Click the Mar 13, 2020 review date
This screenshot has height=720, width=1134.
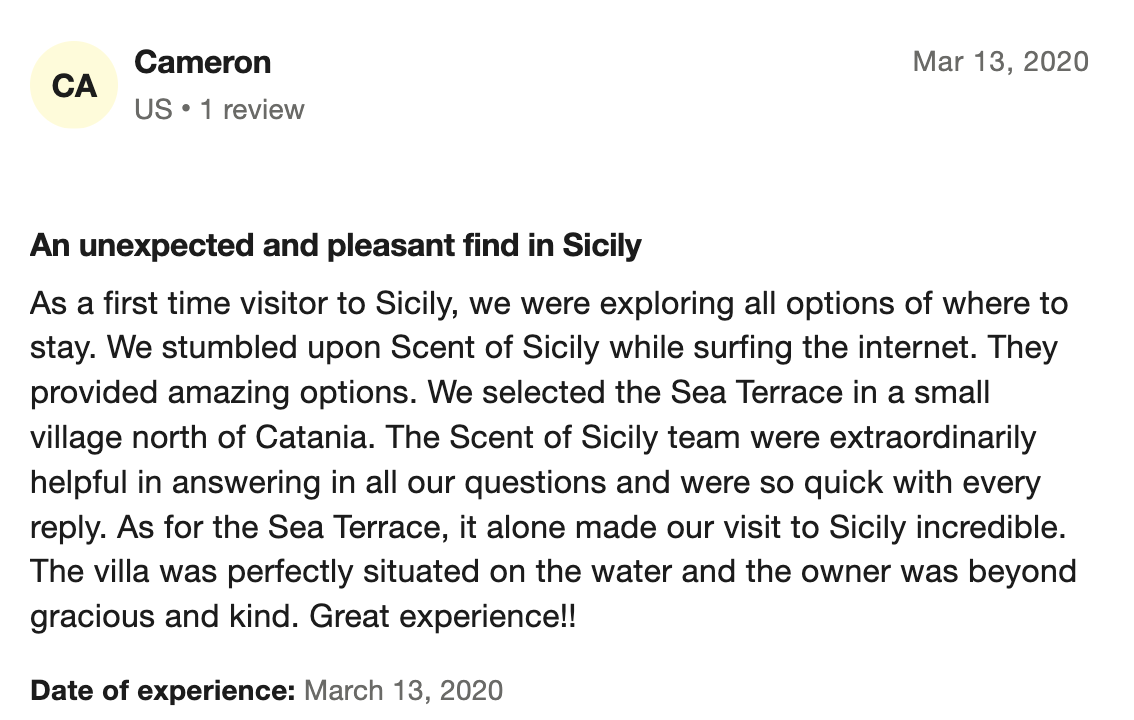pyautogui.click(x=1000, y=61)
